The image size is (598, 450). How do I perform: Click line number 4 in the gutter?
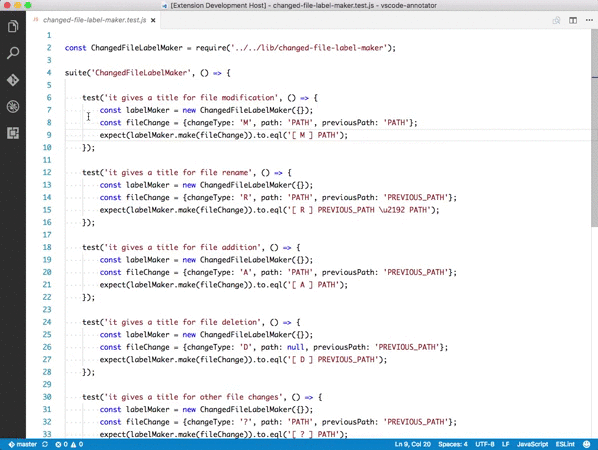click(49, 72)
